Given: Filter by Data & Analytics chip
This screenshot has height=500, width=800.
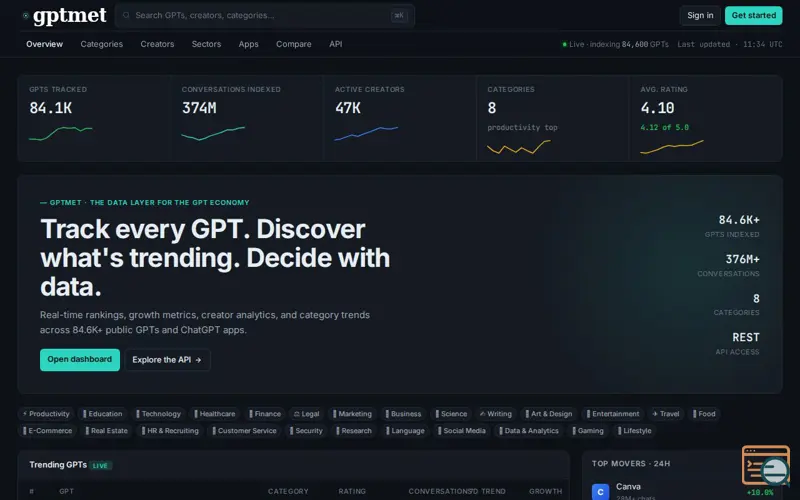Looking at the screenshot, I should point(529,431).
